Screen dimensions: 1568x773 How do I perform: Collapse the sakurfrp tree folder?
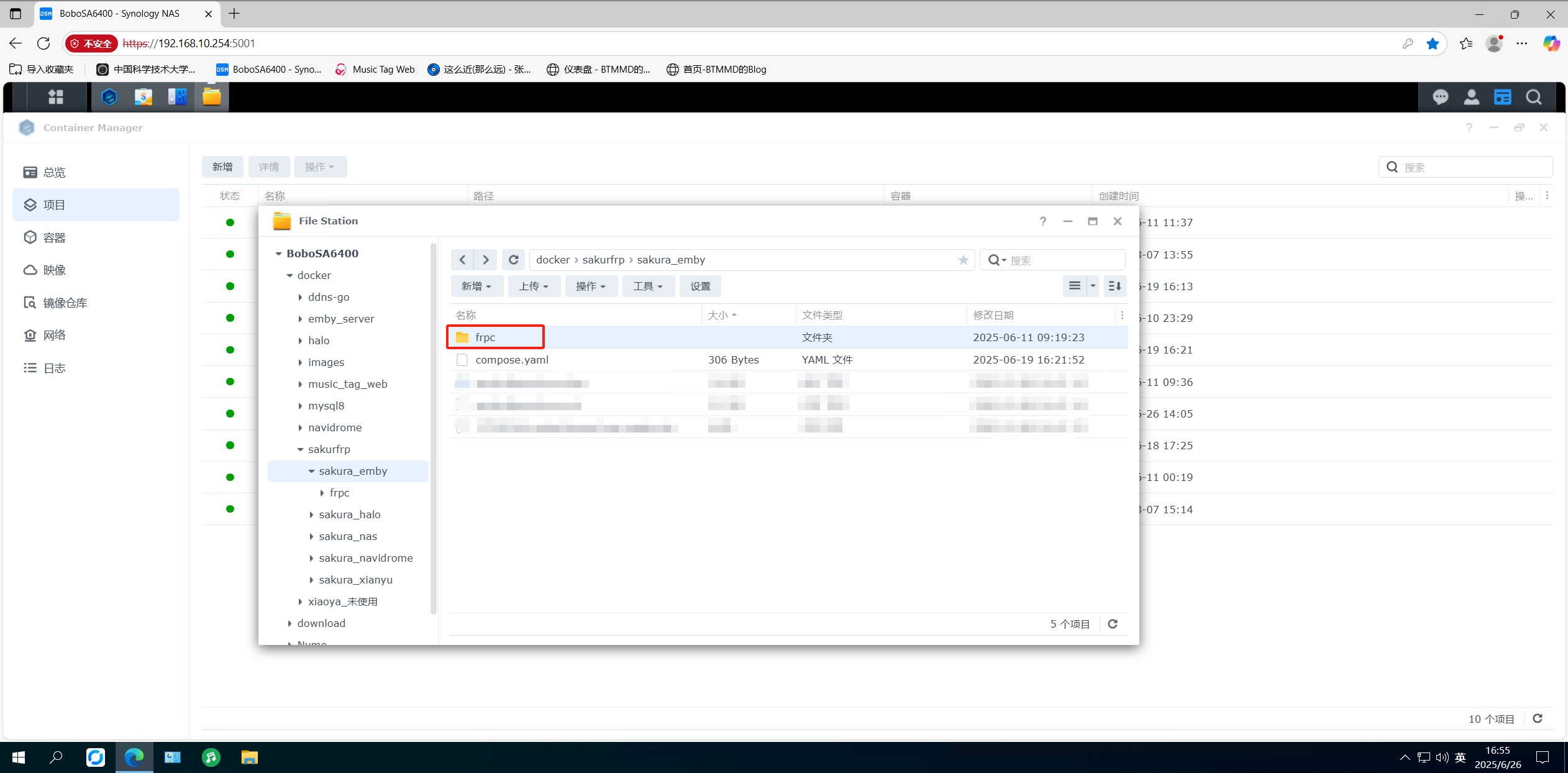[x=300, y=449]
